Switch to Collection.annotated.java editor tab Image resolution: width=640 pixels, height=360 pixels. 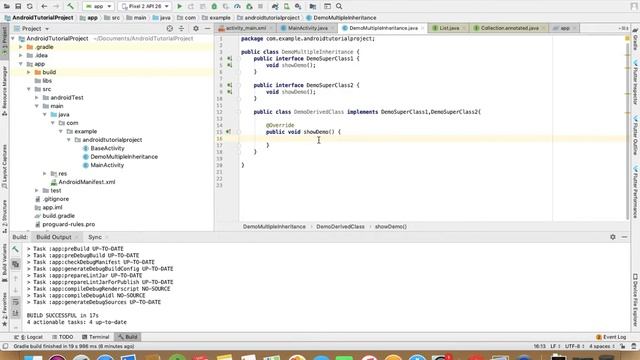(509, 28)
